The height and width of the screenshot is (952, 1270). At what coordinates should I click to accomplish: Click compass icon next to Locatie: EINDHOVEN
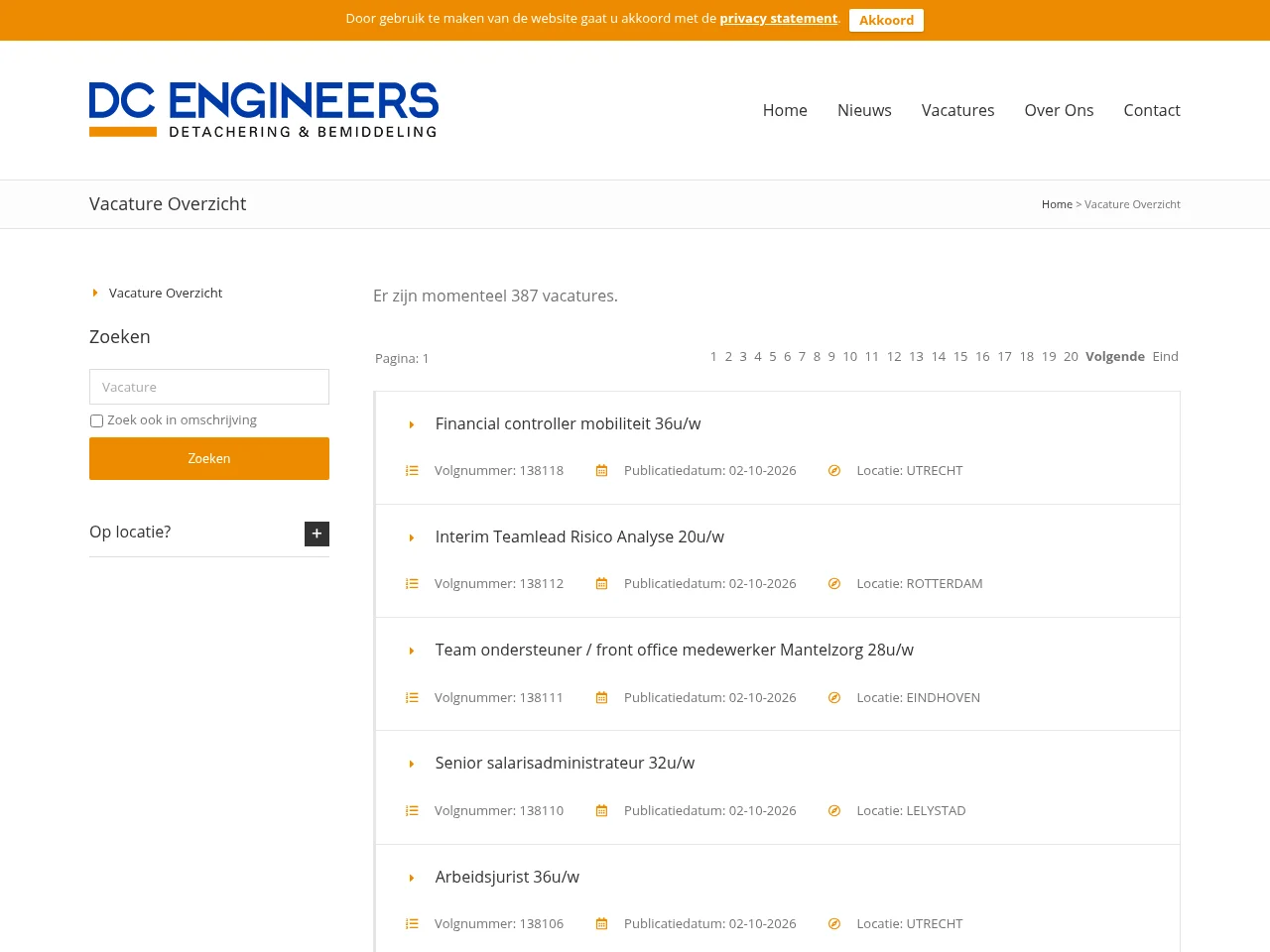834,698
